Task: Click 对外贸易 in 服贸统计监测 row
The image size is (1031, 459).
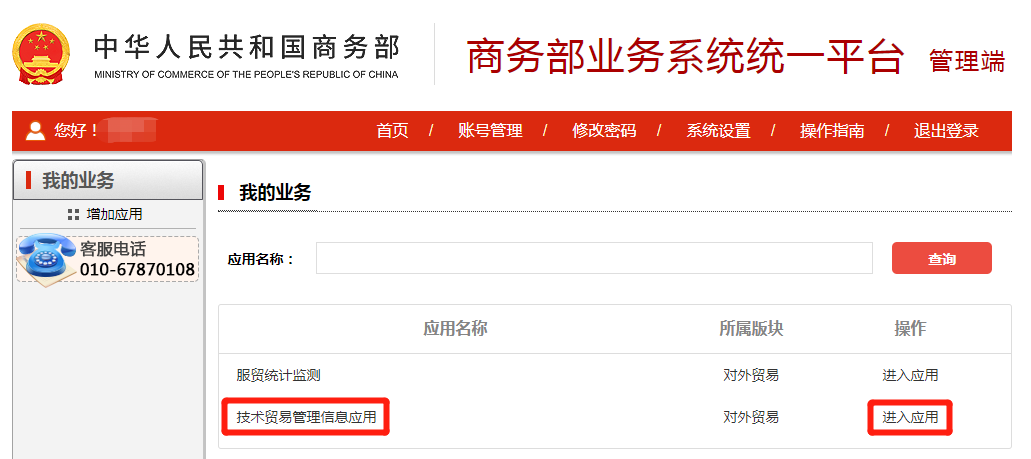Action: click(751, 375)
